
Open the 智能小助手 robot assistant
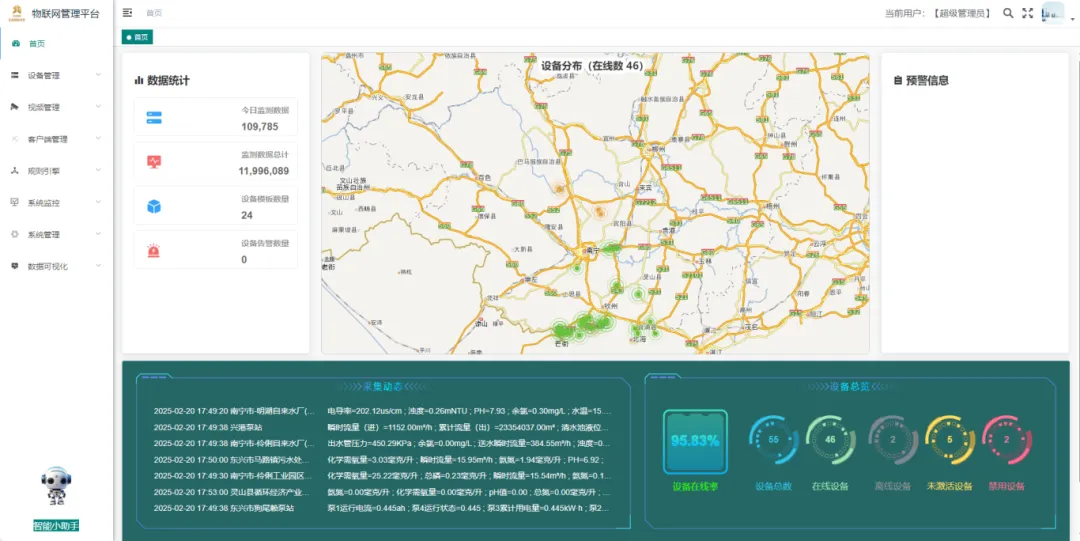(x=55, y=489)
